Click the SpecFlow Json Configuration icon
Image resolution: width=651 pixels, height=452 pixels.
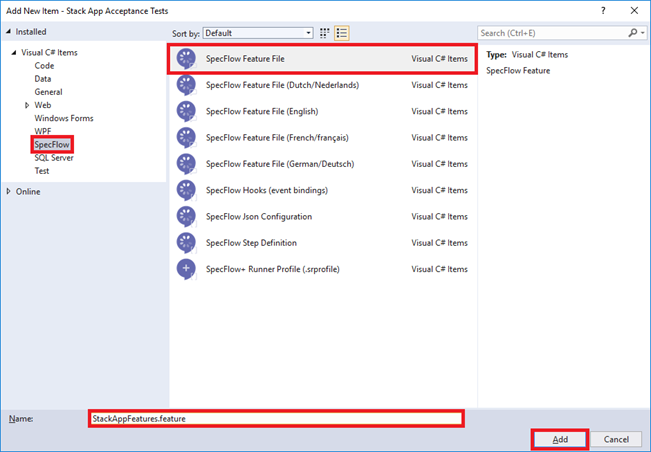[x=186, y=216]
